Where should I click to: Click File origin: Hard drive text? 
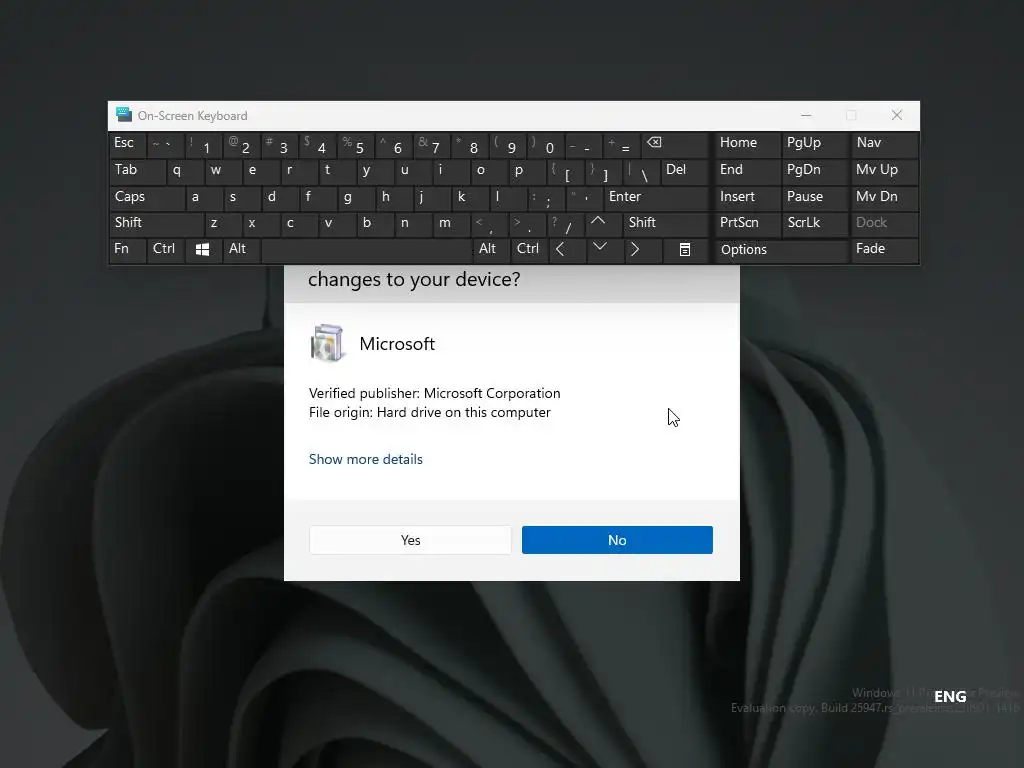(430, 413)
